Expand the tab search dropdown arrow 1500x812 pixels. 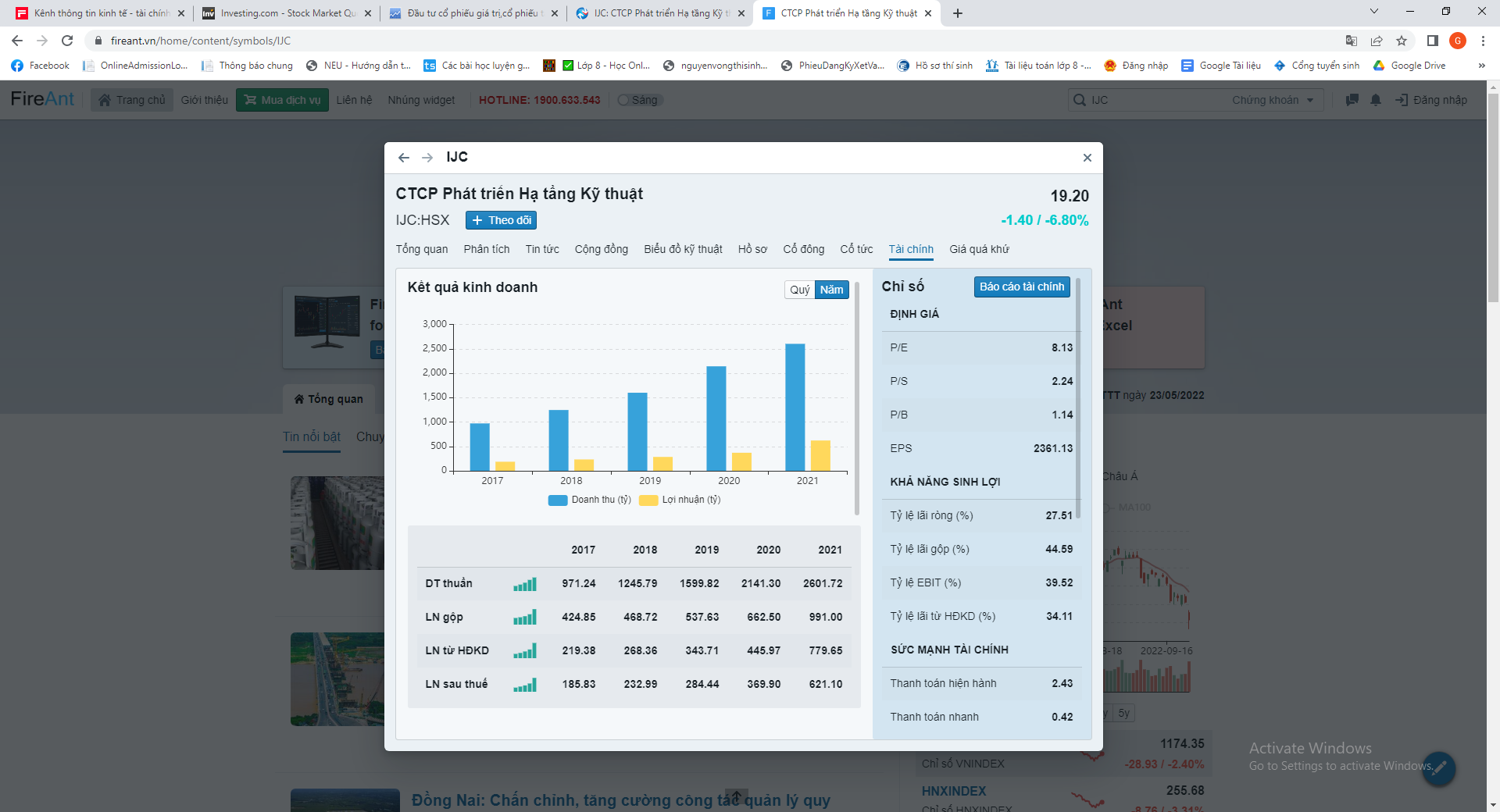1374,12
